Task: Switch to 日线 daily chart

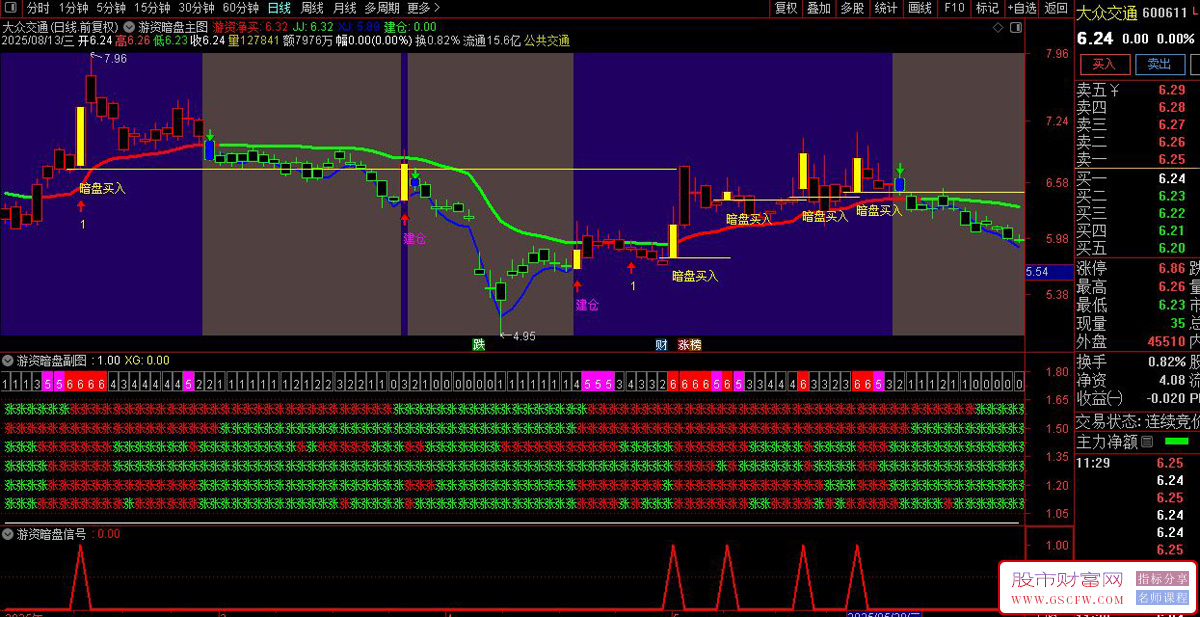Action: pos(279,8)
